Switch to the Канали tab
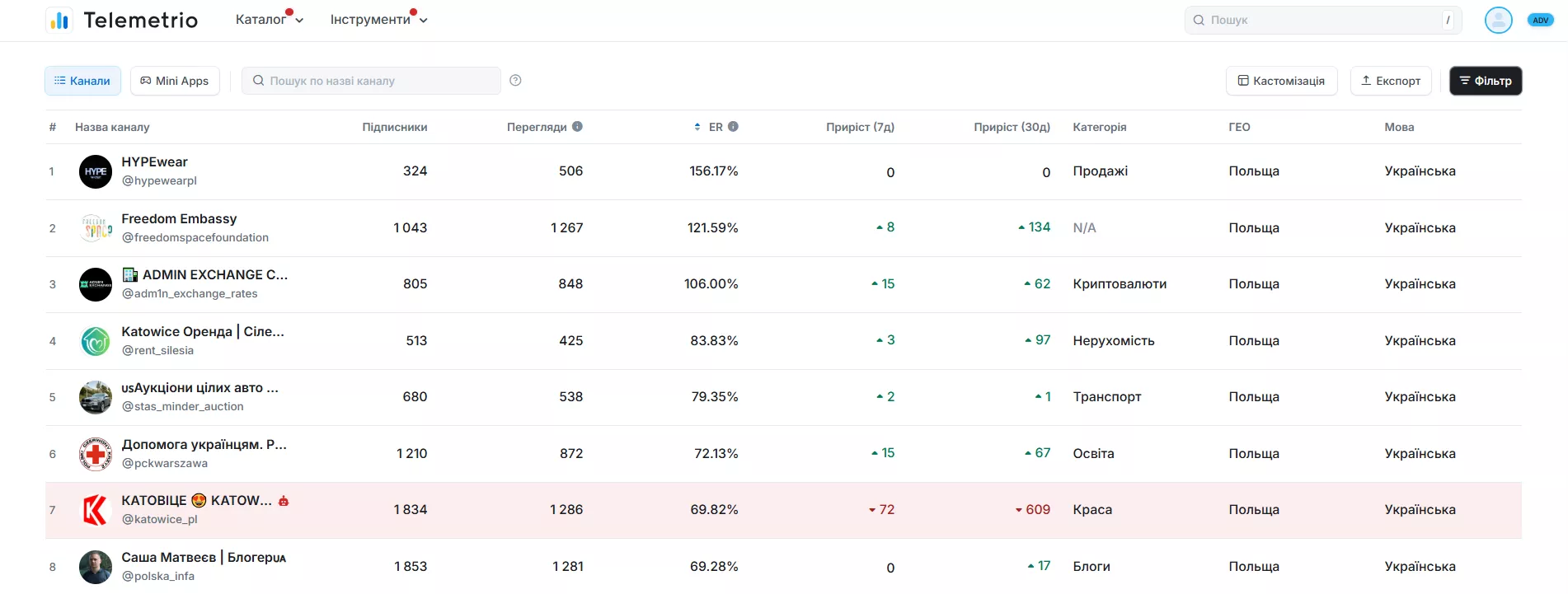Viewport: 1568px width, 594px height. tap(82, 81)
